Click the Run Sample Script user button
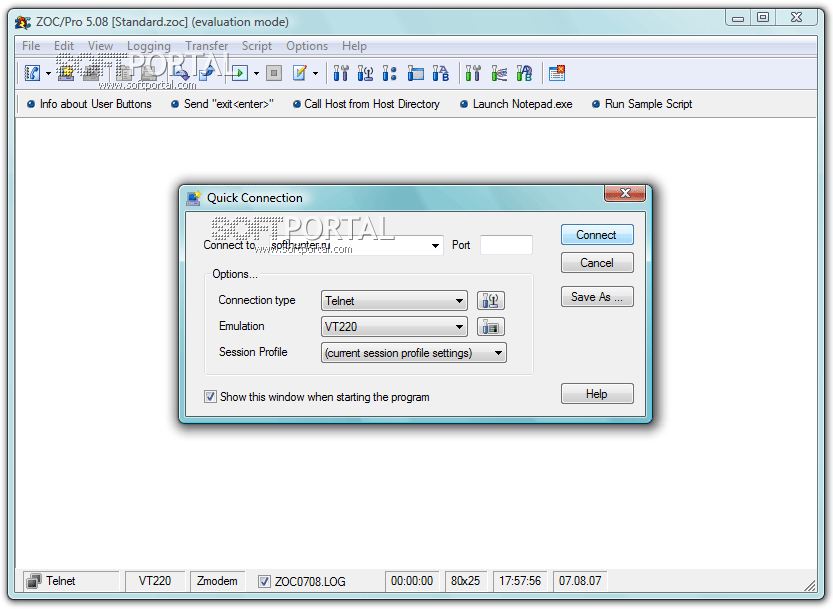This screenshot has width=833, height=609. pos(642,104)
